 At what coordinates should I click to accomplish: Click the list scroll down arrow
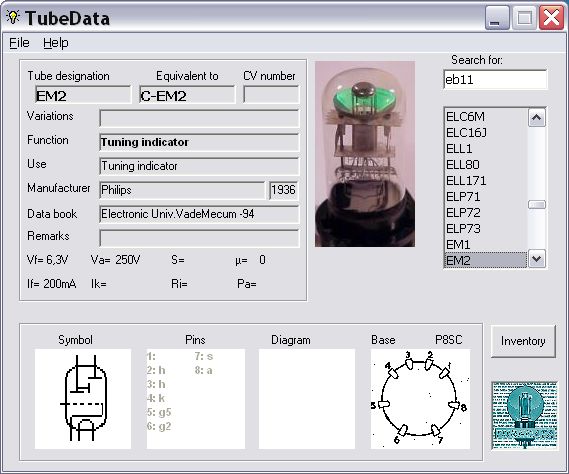[537, 259]
